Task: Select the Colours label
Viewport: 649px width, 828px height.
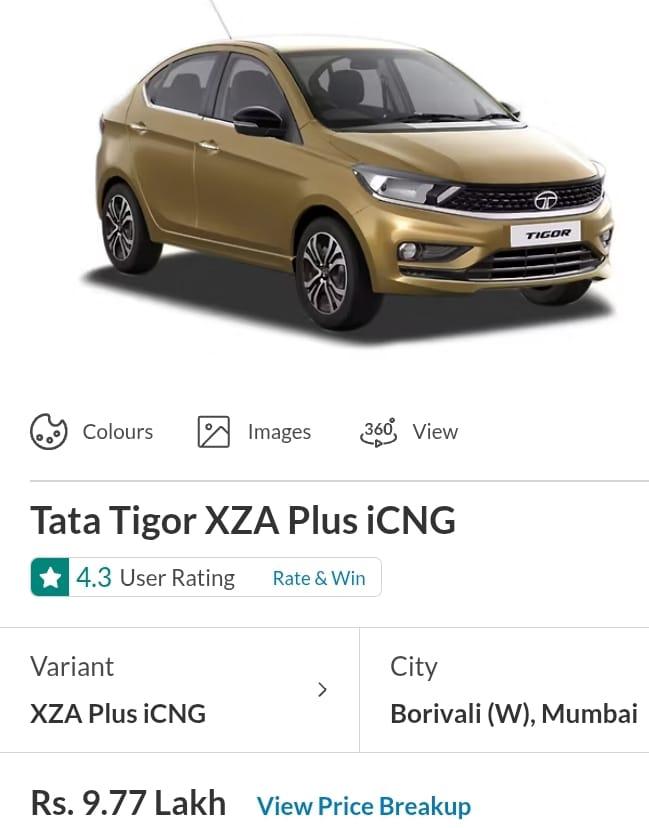Action: pos(118,432)
